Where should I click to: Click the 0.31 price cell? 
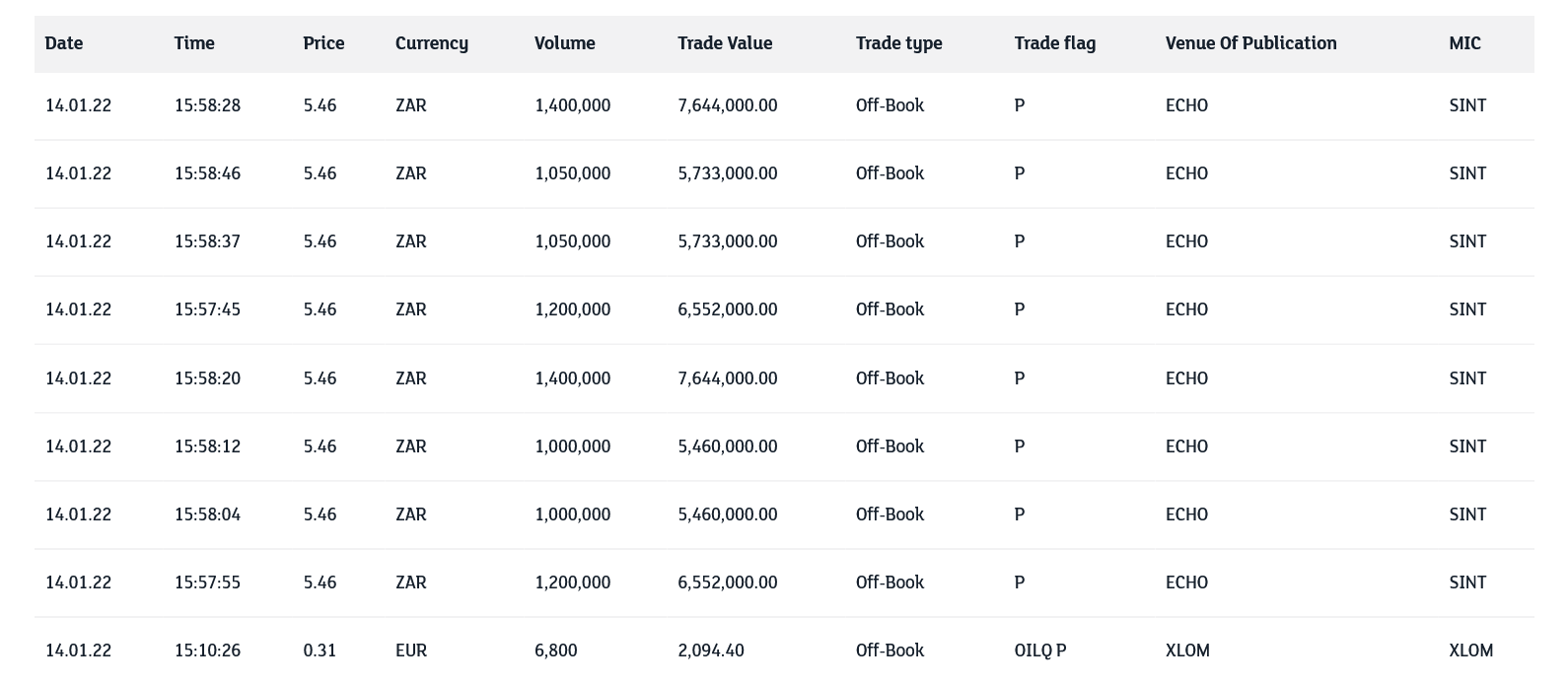pyautogui.click(x=320, y=651)
